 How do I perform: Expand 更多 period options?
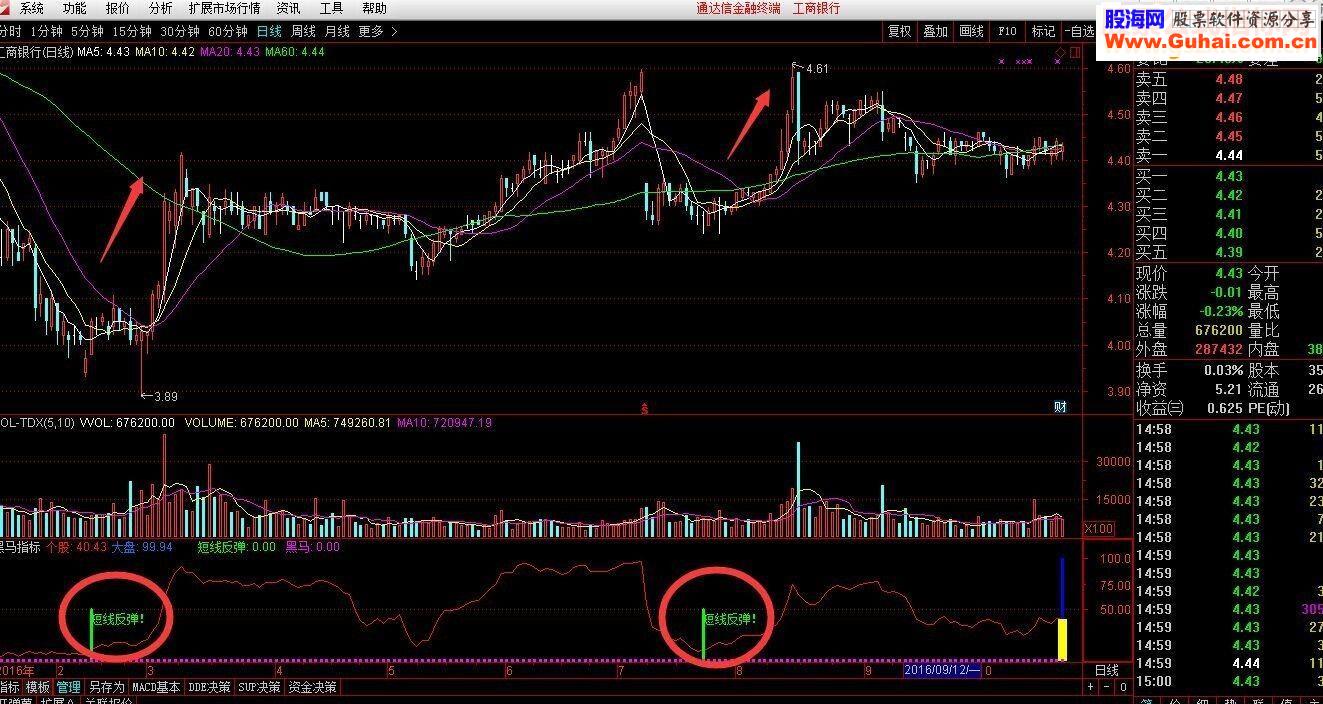tap(377, 31)
